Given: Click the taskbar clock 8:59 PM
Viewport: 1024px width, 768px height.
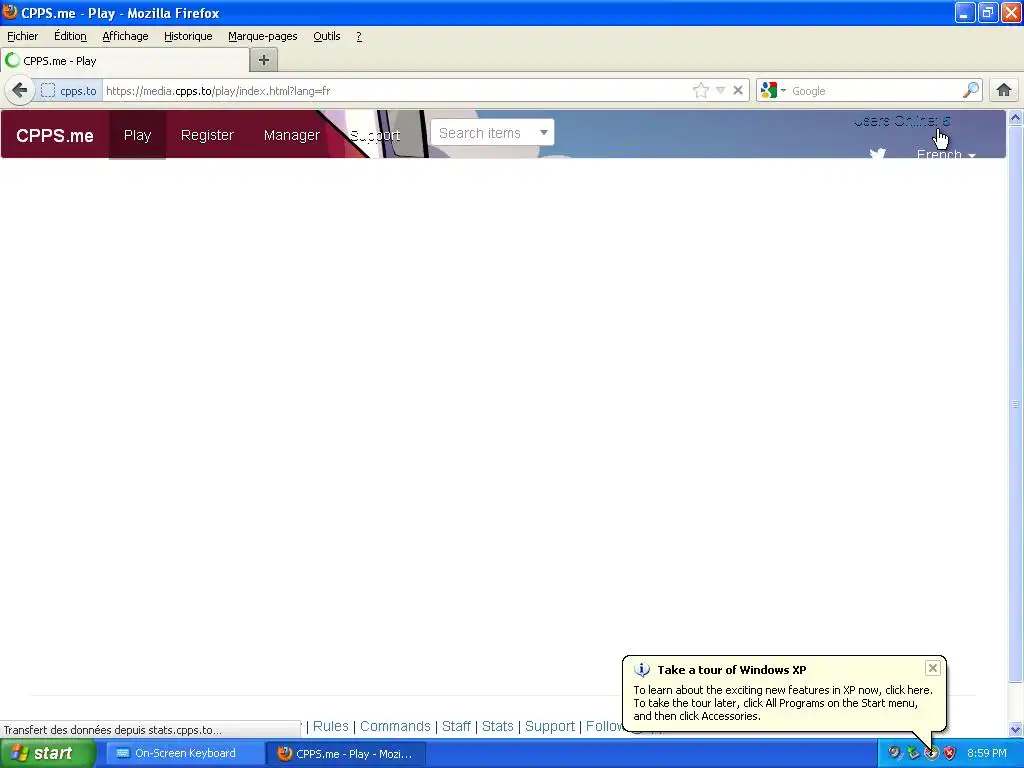Looking at the screenshot, I should pyautogui.click(x=987, y=753).
